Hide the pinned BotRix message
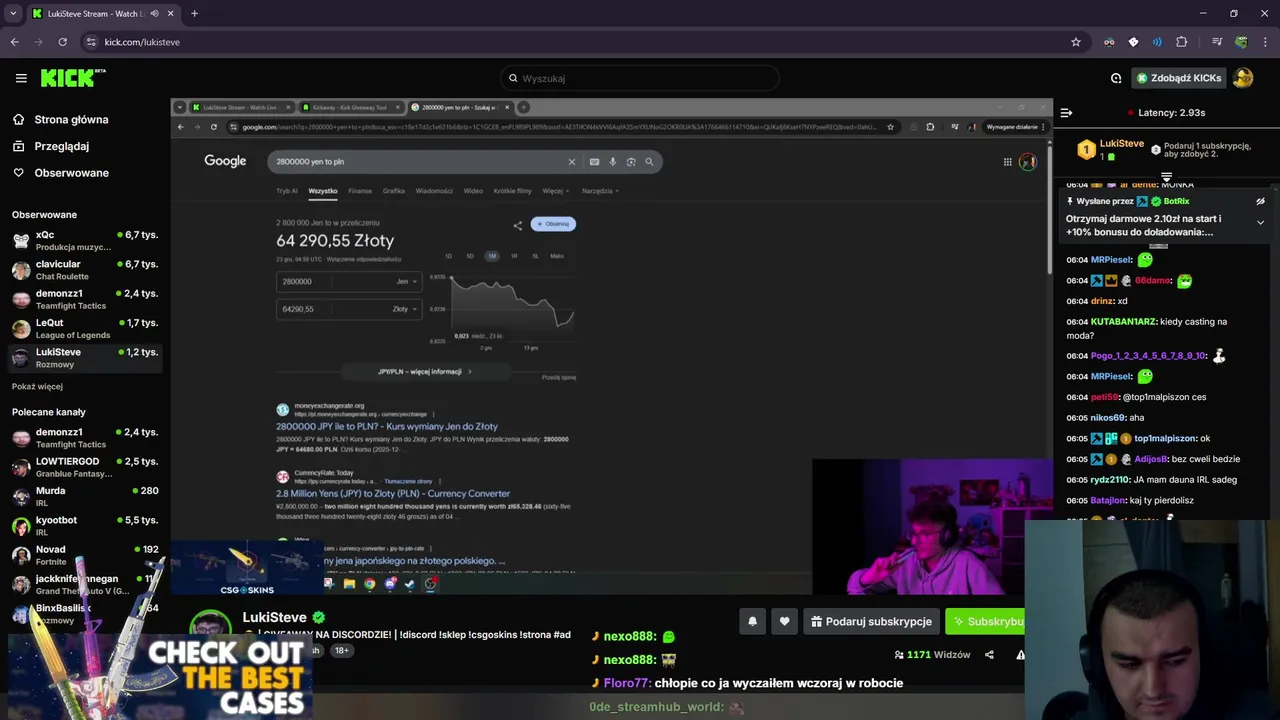This screenshot has width=1280, height=720. [1260, 201]
